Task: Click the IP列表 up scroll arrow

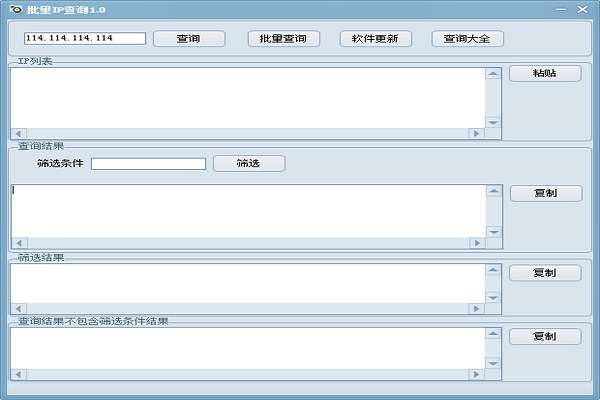Action: pyautogui.click(x=493, y=73)
